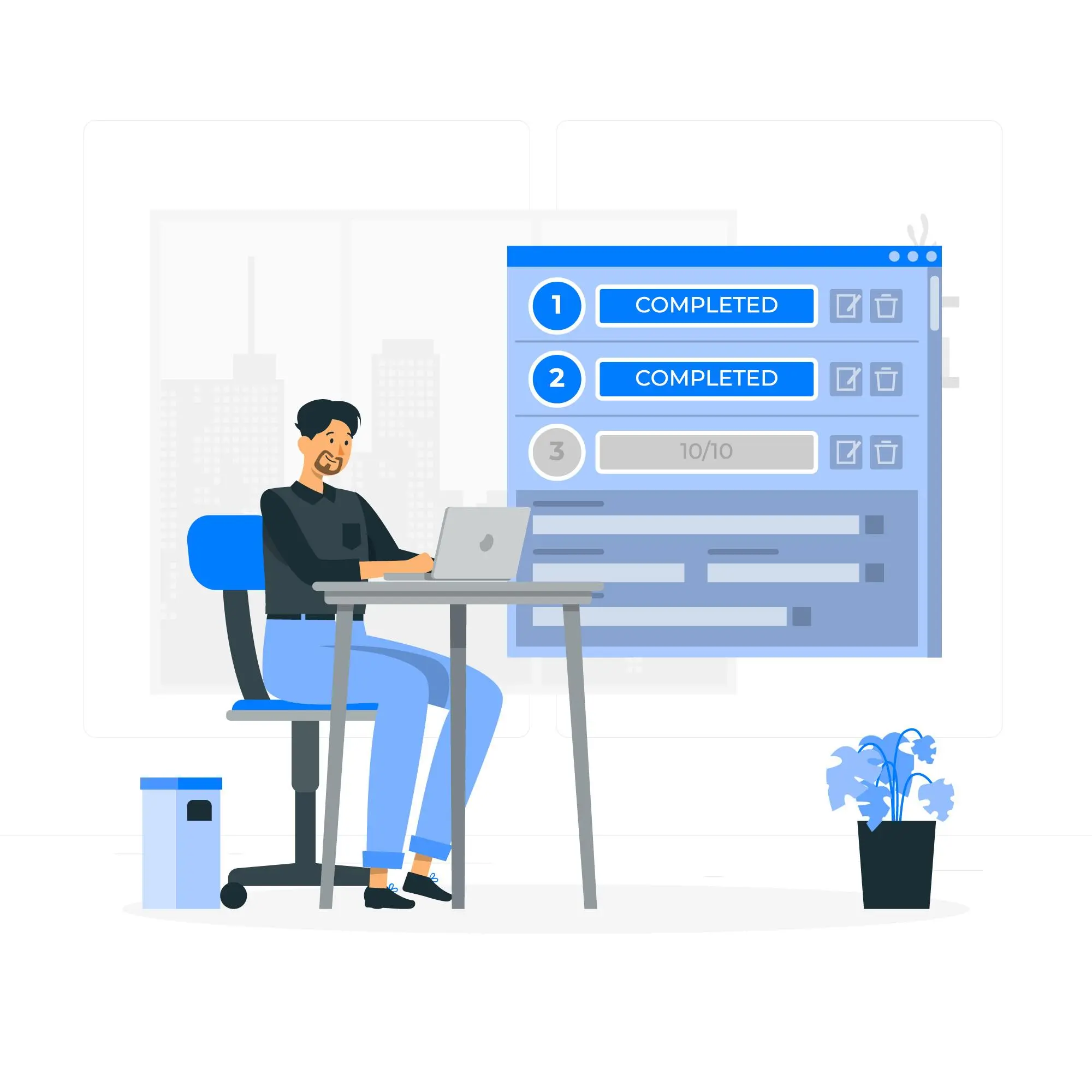Click the edit icon for task 2
This screenshot has width=1092, height=1092.
coord(848,378)
